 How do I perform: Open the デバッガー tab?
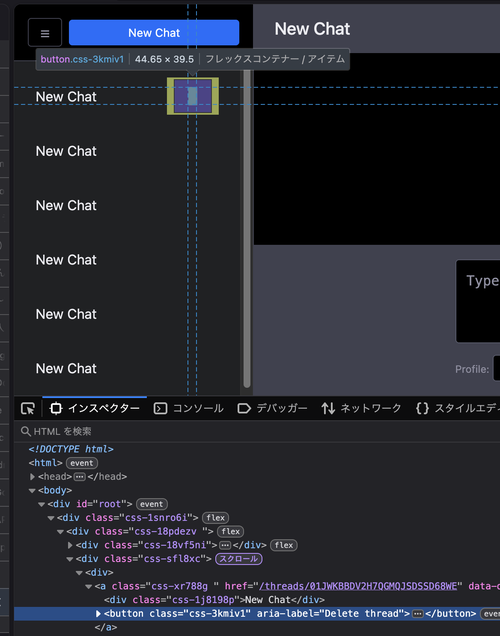tap(272, 408)
